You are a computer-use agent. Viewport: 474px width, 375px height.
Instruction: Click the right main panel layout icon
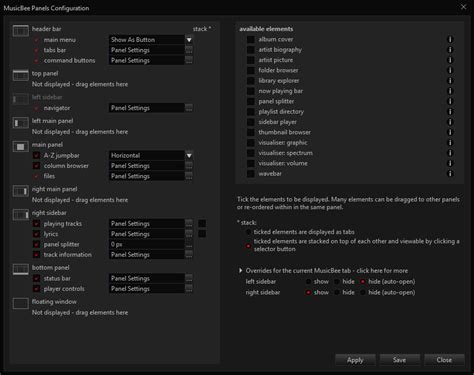21,191
